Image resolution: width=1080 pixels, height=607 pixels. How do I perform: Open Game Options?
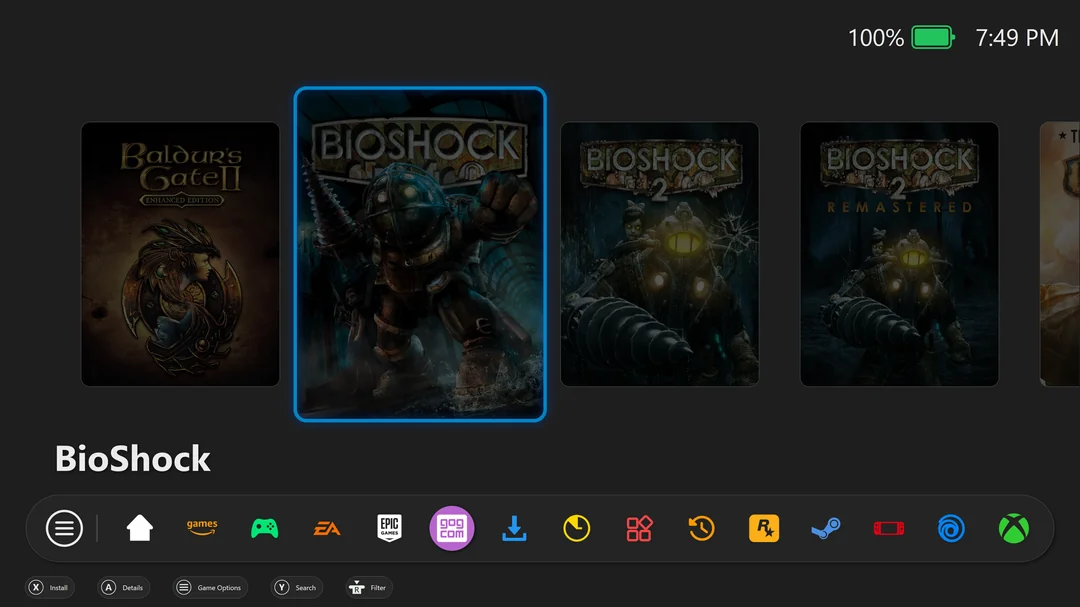coord(210,588)
